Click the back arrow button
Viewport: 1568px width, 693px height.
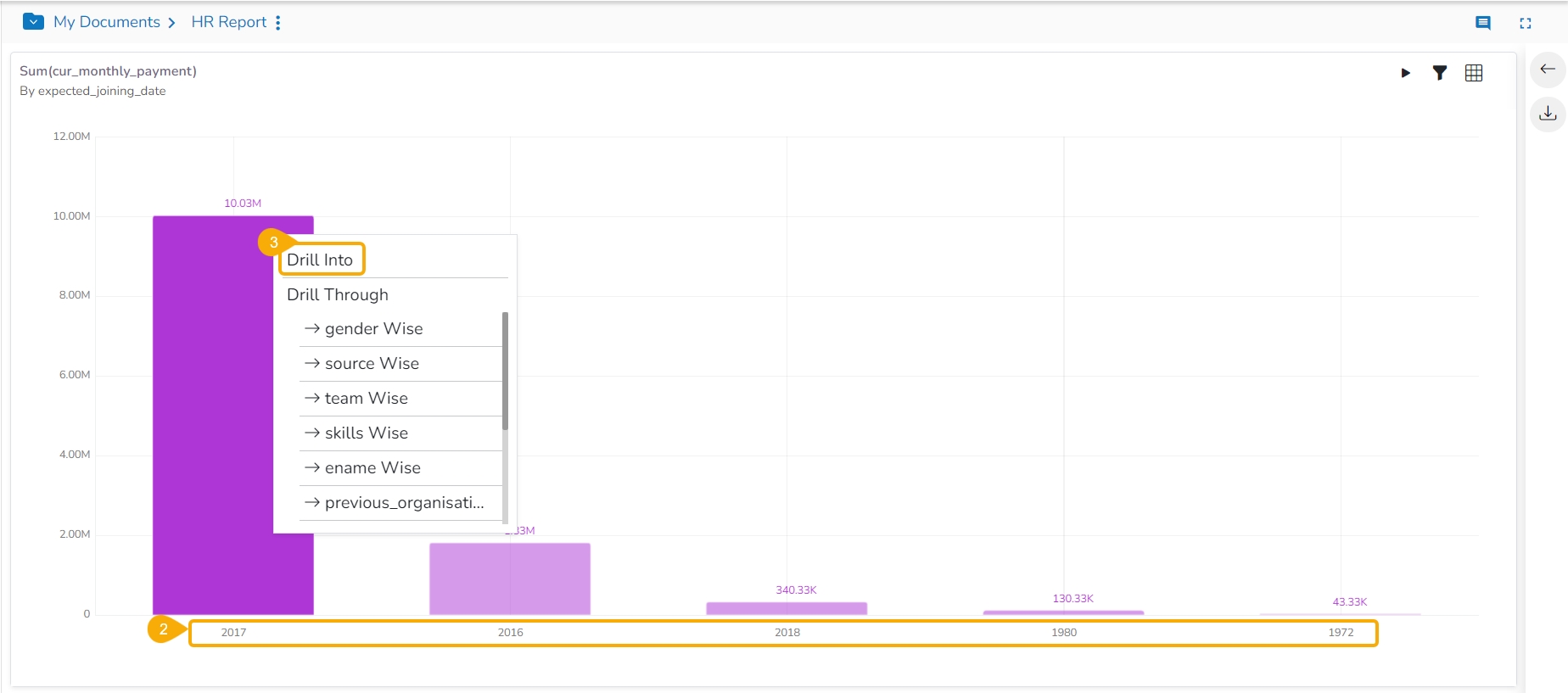tap(1548, 70)
